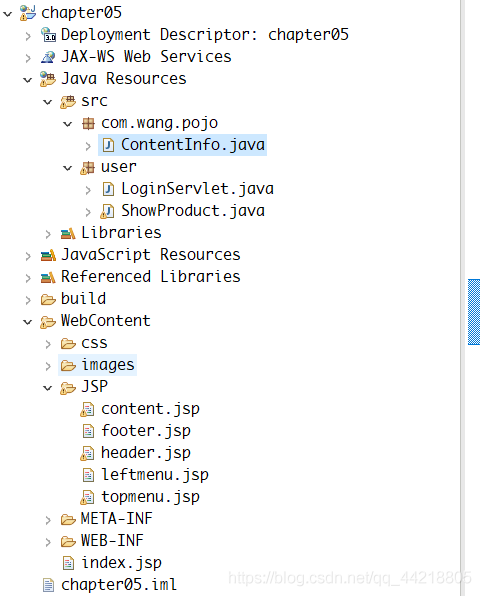Image resolution: width=481 pixels, height=596 pixels.
Task: Click the user package icon
Action: click(x=88, y=167)
